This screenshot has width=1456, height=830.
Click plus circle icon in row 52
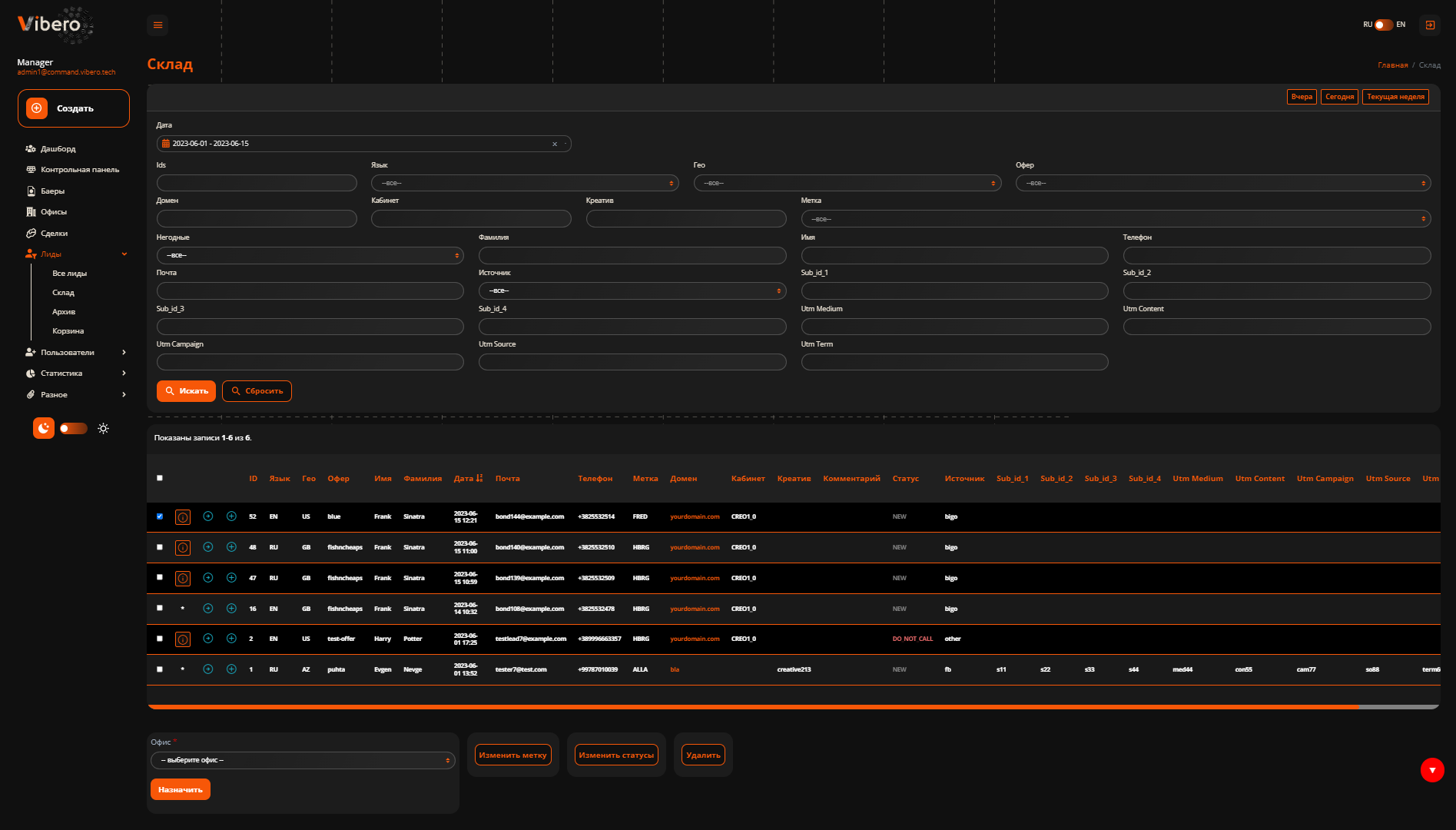tap(231, 516)
